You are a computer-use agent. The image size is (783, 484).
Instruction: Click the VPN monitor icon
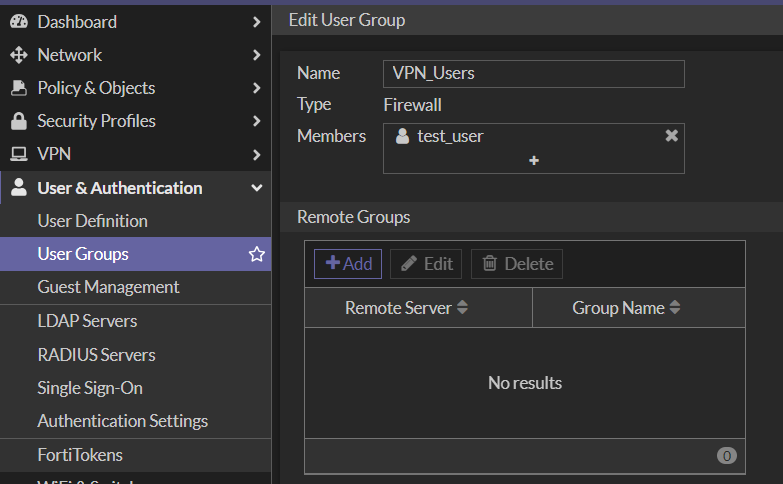[18, 154]
